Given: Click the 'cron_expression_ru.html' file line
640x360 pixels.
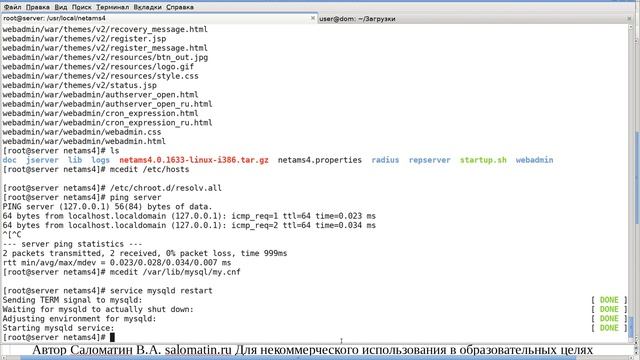Looking at the screenshot, I should [x=107, y=123].
